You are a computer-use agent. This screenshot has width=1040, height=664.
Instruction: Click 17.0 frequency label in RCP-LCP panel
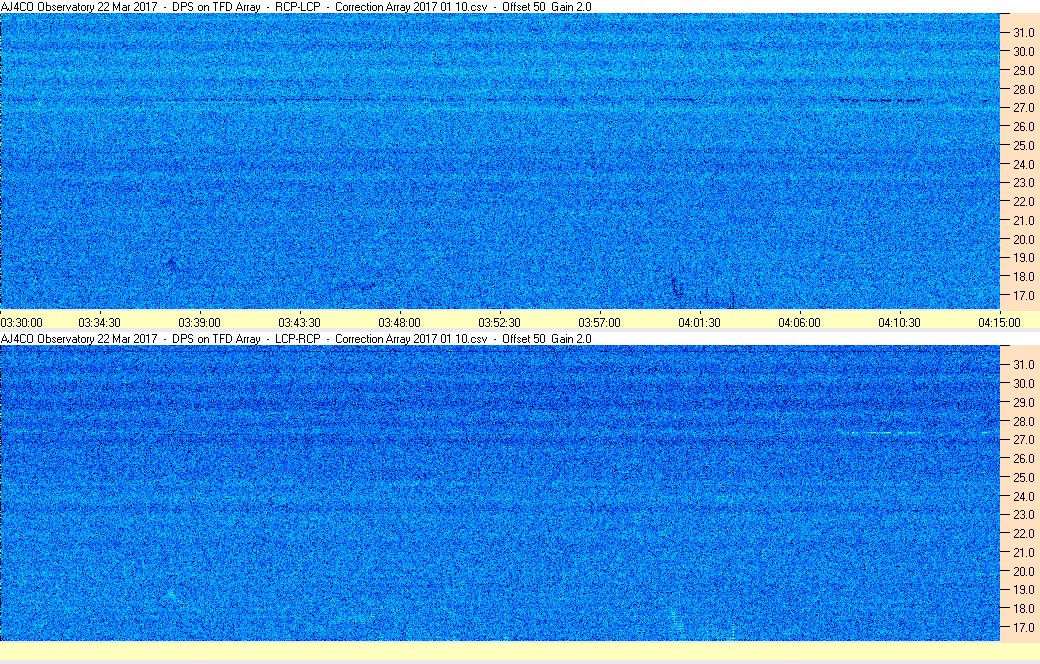(x=1023, y=295)
